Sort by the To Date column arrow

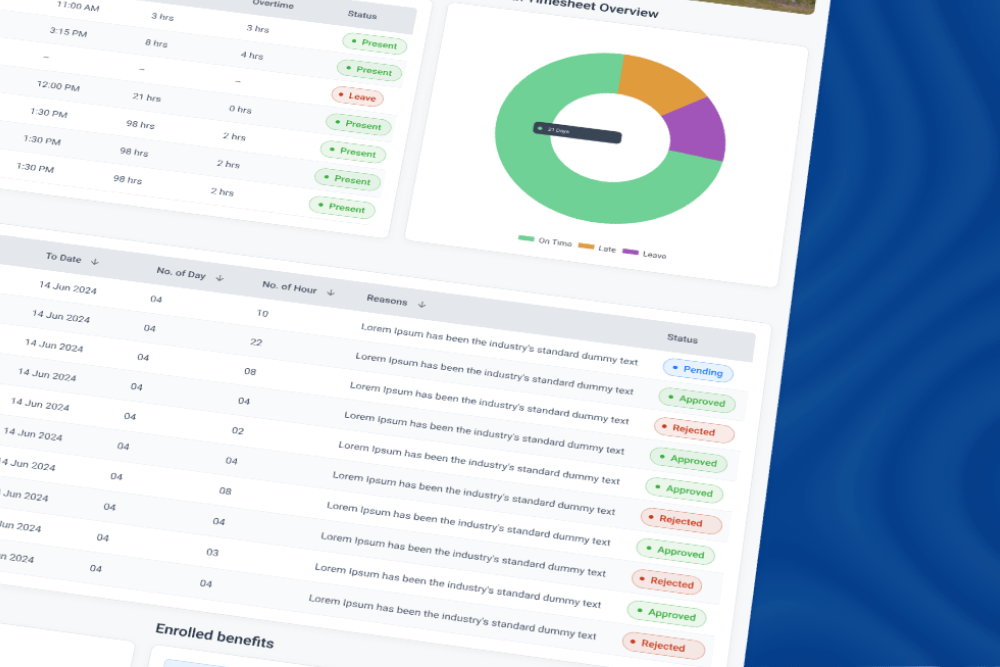click(95, 261)
